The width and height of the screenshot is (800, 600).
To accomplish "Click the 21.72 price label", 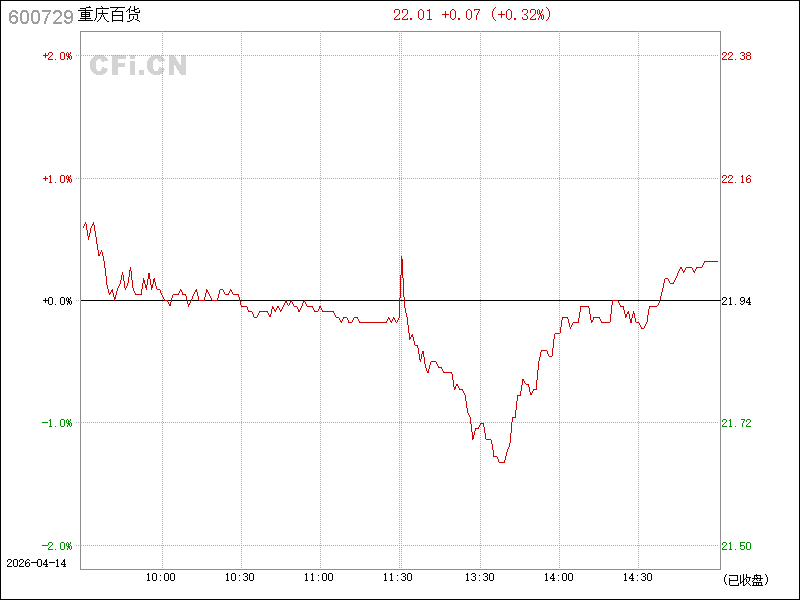I will 736,423.
